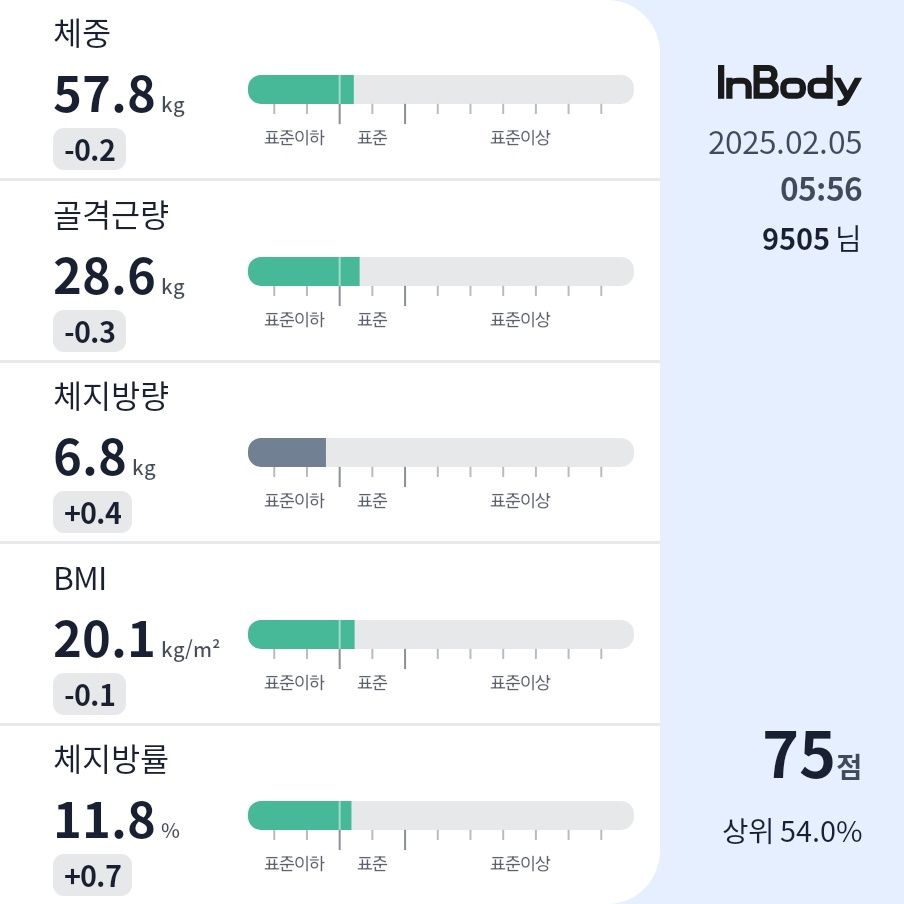The image size is (904, 904).
Task: Tap the 체지방량 +0.4 change badge
Action: coord(92,513)
